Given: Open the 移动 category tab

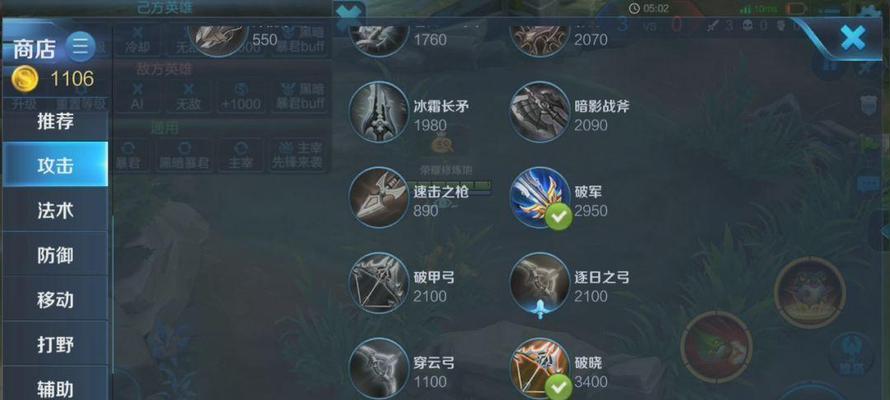Looking at the screenshot, I should (55, 300).
